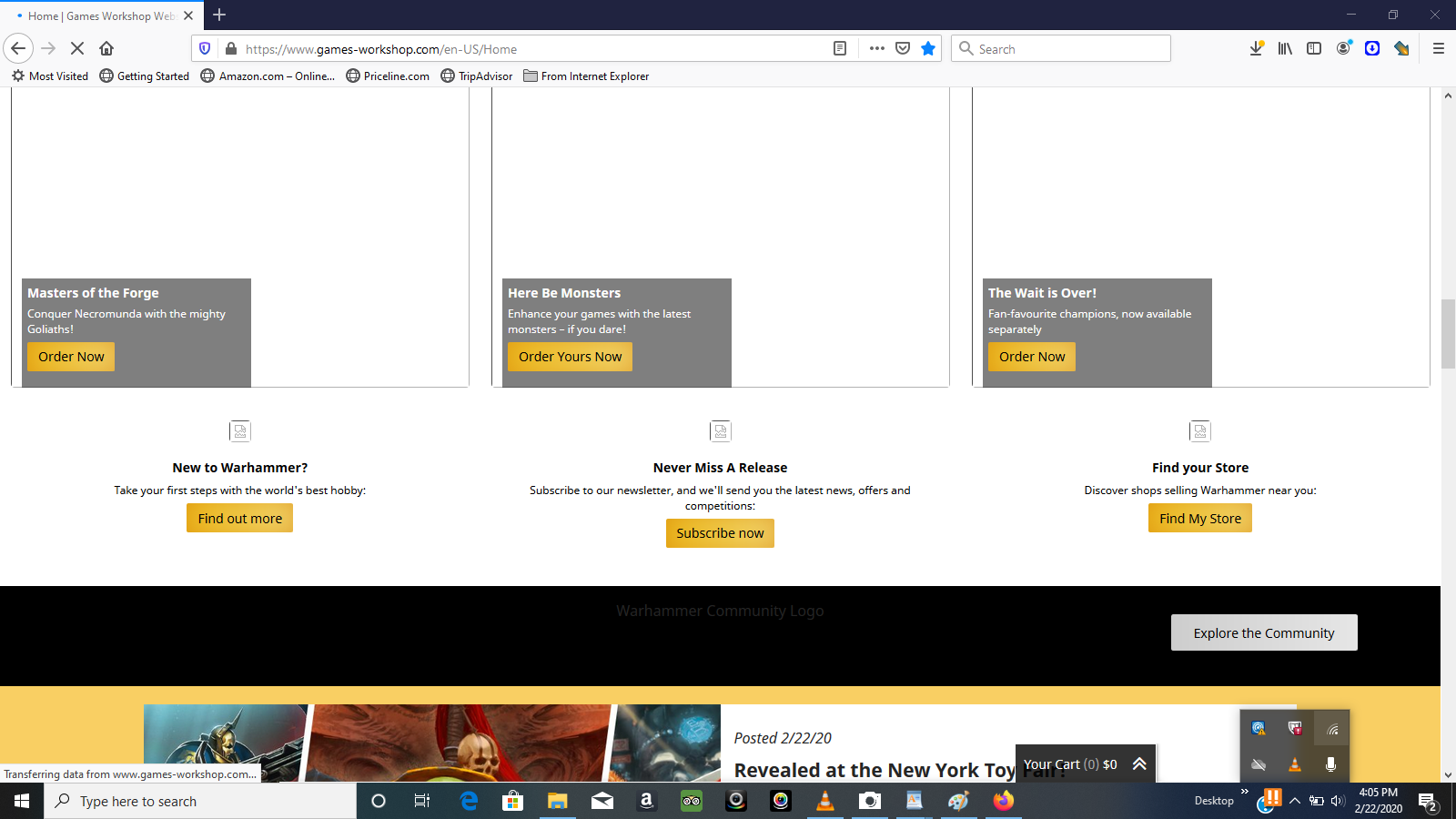Click Find My Store button
1456x819 pixels.
click(1200, 519)
